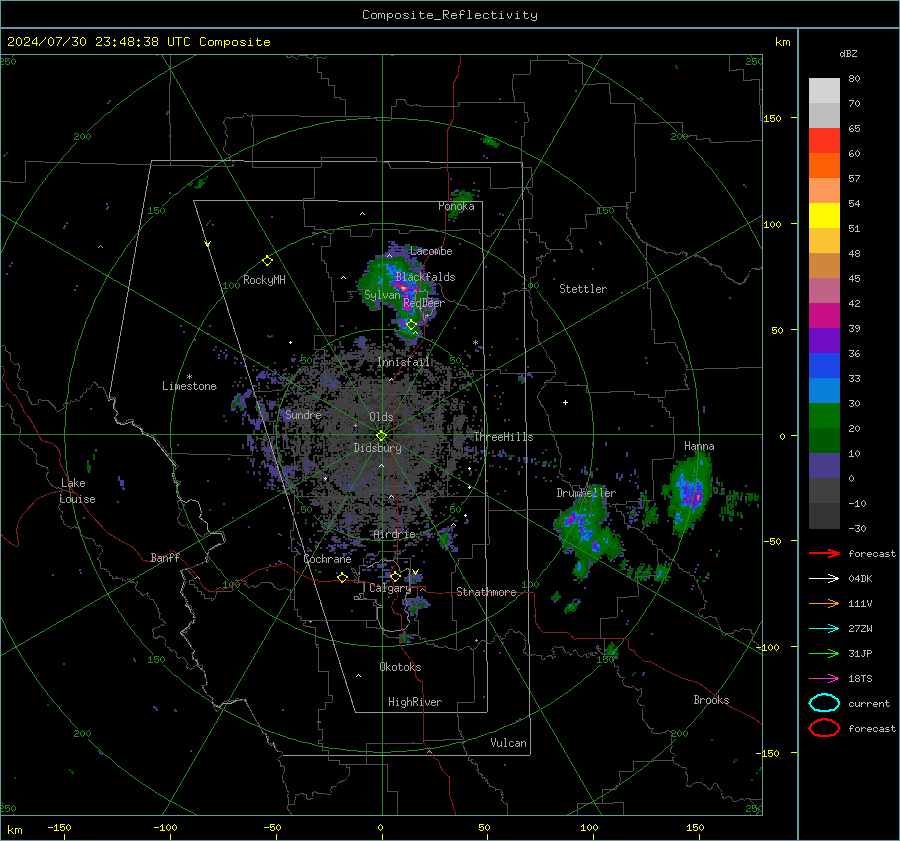Click the white 04DK arrow icon
The height and width of the screenshot is (841, 900).
coord(824,578)
